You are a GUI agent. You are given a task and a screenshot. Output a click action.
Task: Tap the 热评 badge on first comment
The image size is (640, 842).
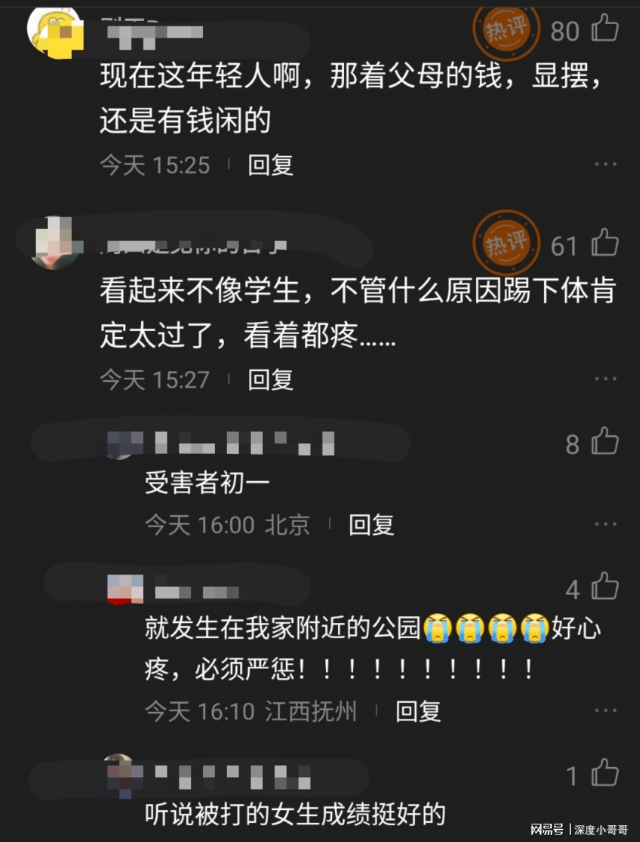pyautogui.click(x=506, y=30)
